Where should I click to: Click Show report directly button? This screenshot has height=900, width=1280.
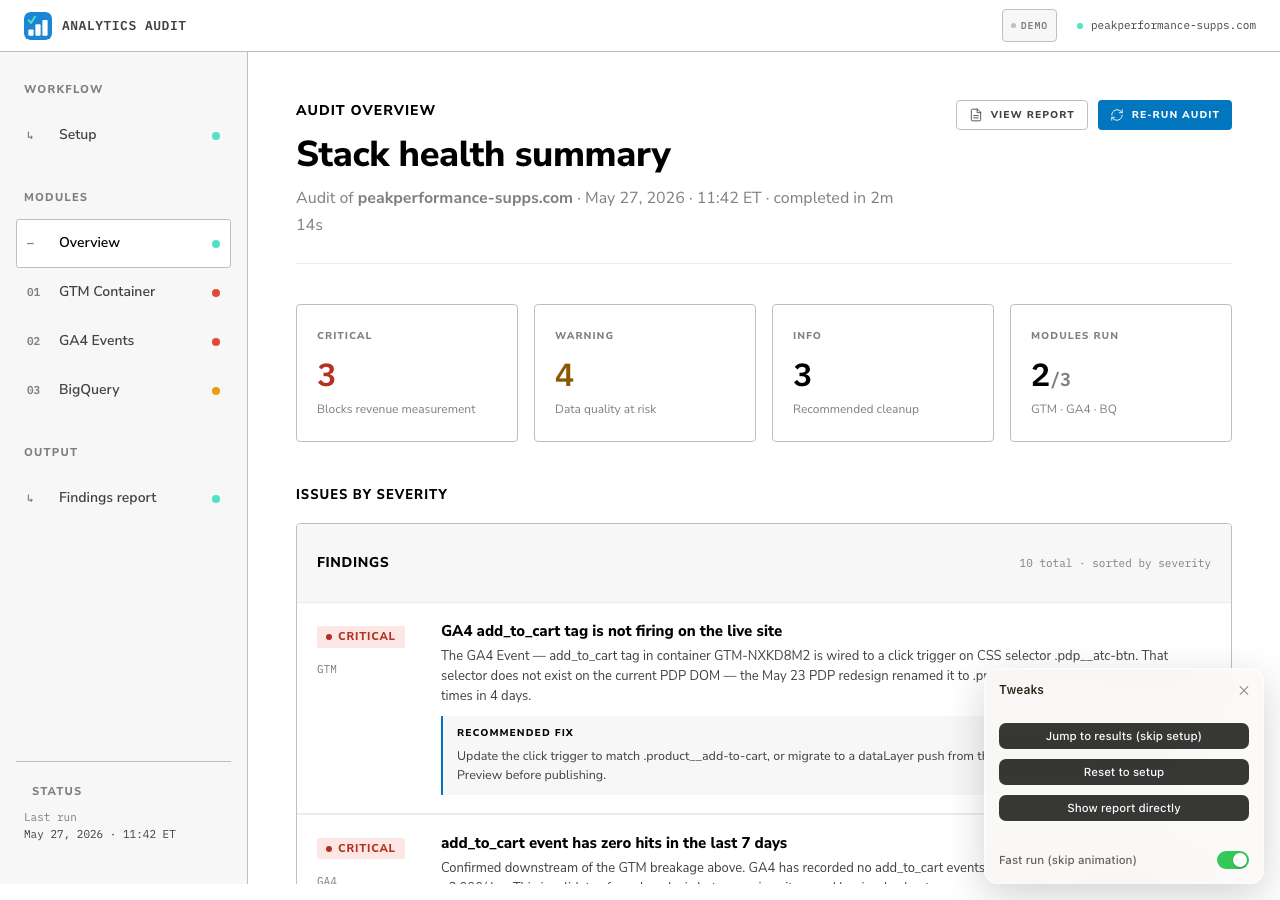1124,808
